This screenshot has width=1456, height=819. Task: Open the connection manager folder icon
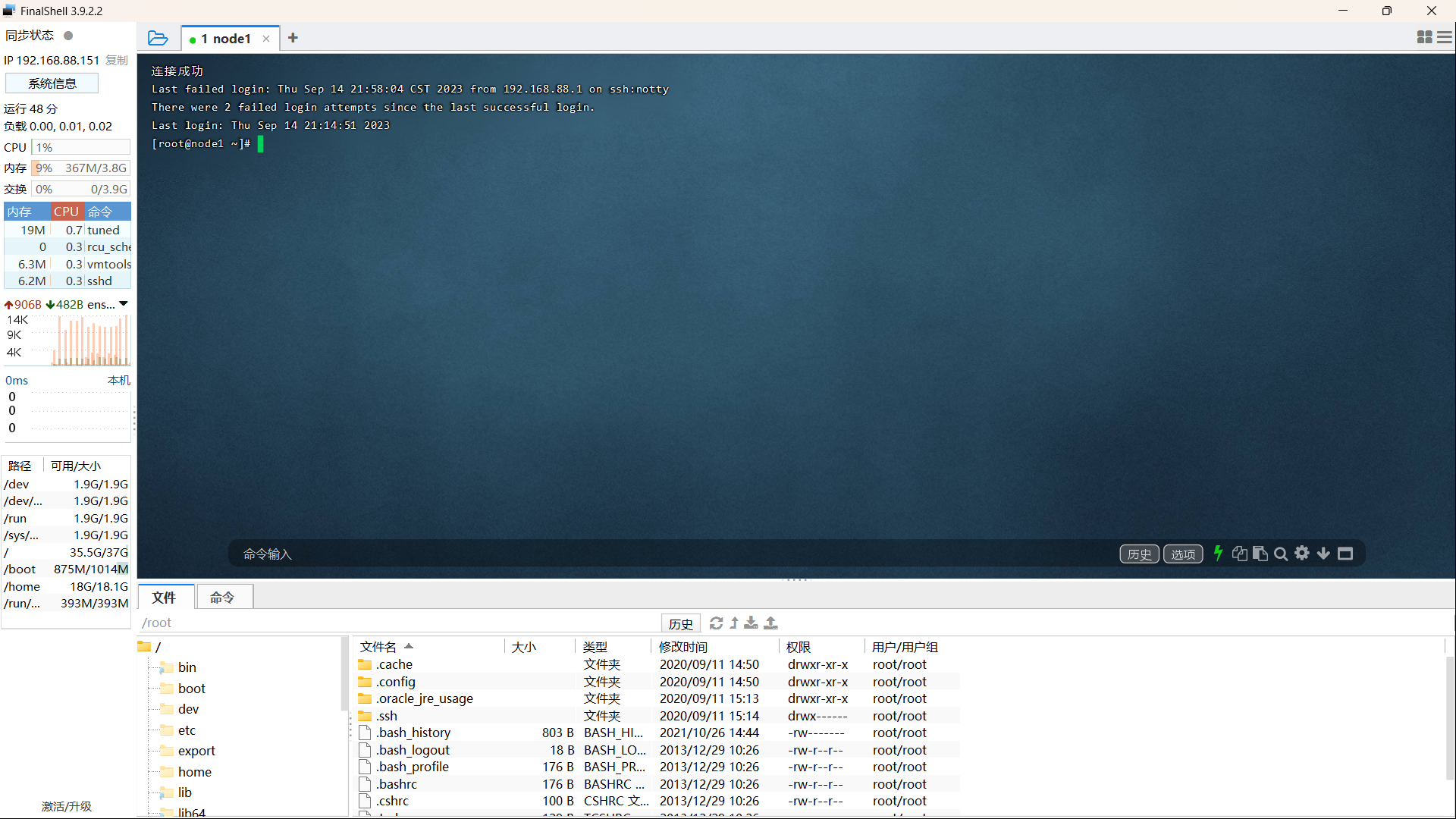[158, 38]
